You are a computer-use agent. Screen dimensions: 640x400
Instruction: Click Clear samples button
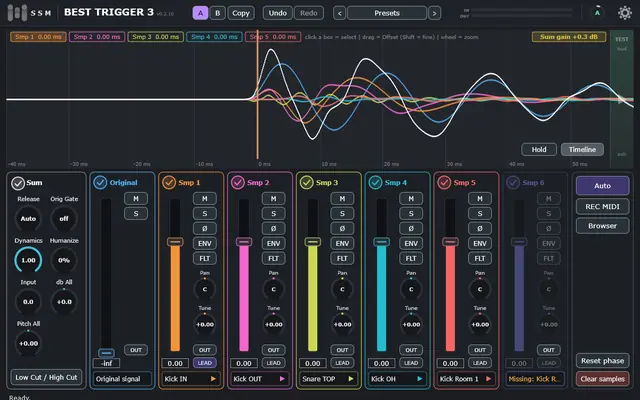pos(602,379)
